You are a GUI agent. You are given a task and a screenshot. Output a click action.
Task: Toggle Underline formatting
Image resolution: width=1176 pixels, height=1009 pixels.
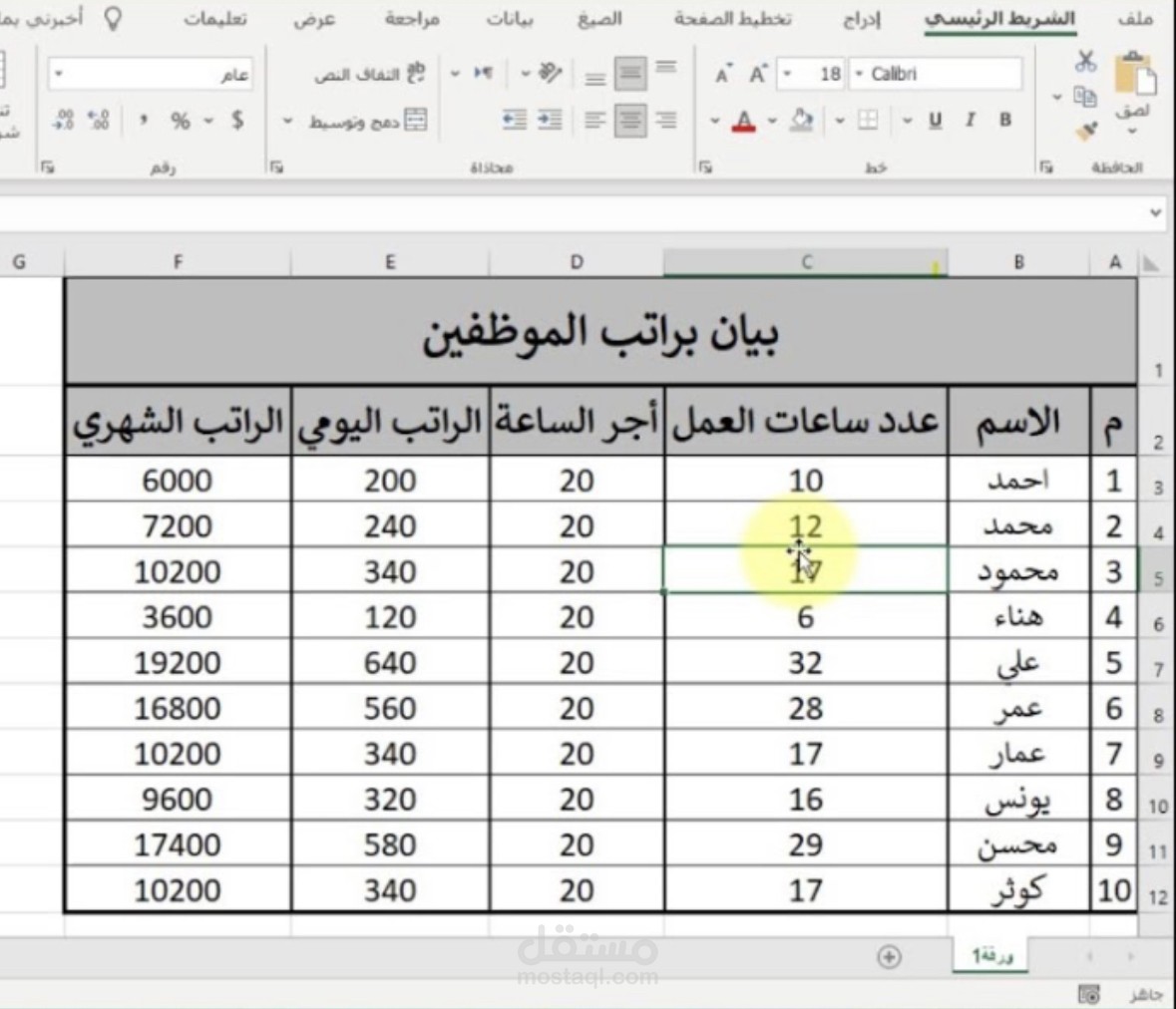(936, 120)
